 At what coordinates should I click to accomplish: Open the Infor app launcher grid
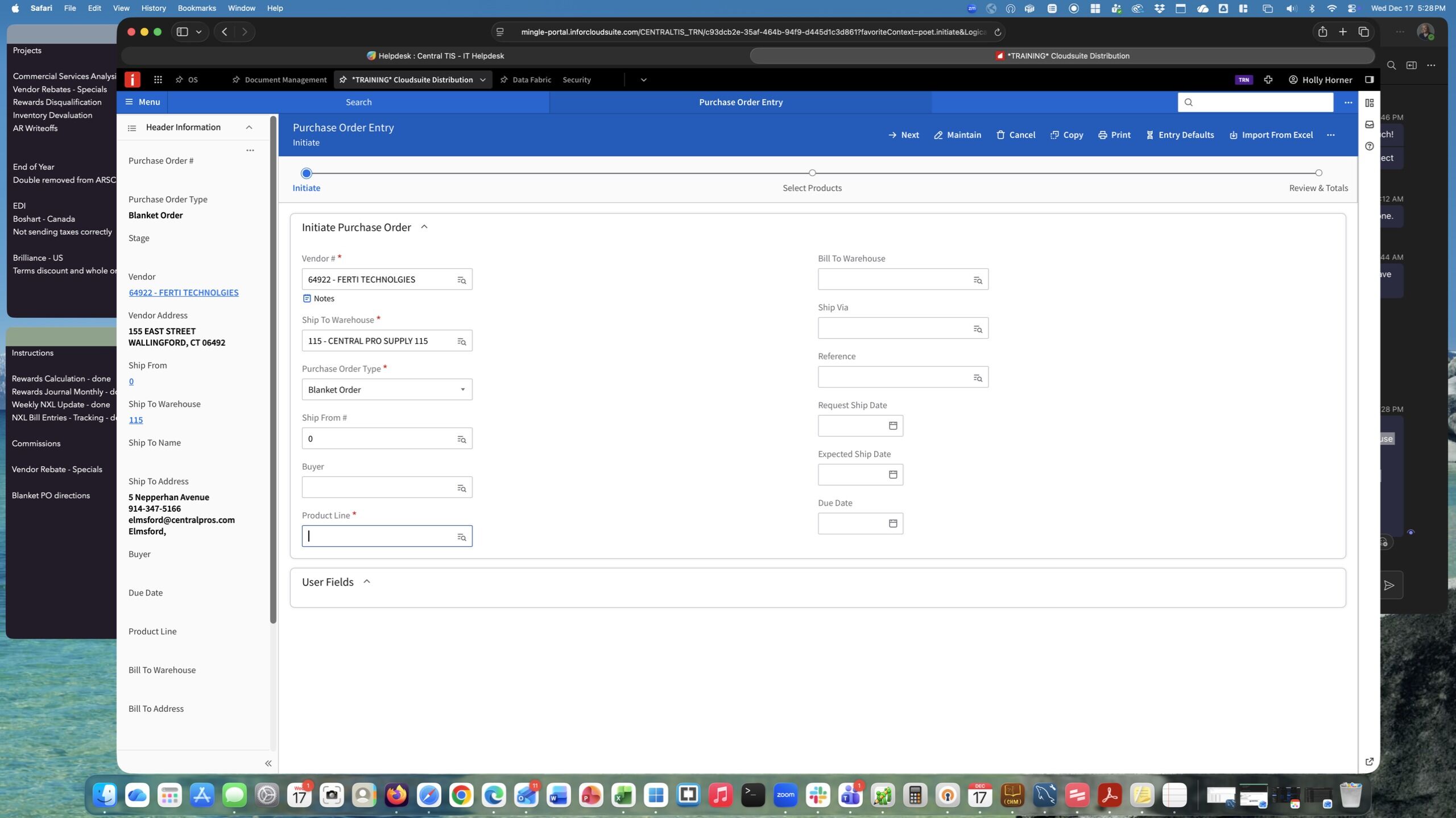(158, 80)
